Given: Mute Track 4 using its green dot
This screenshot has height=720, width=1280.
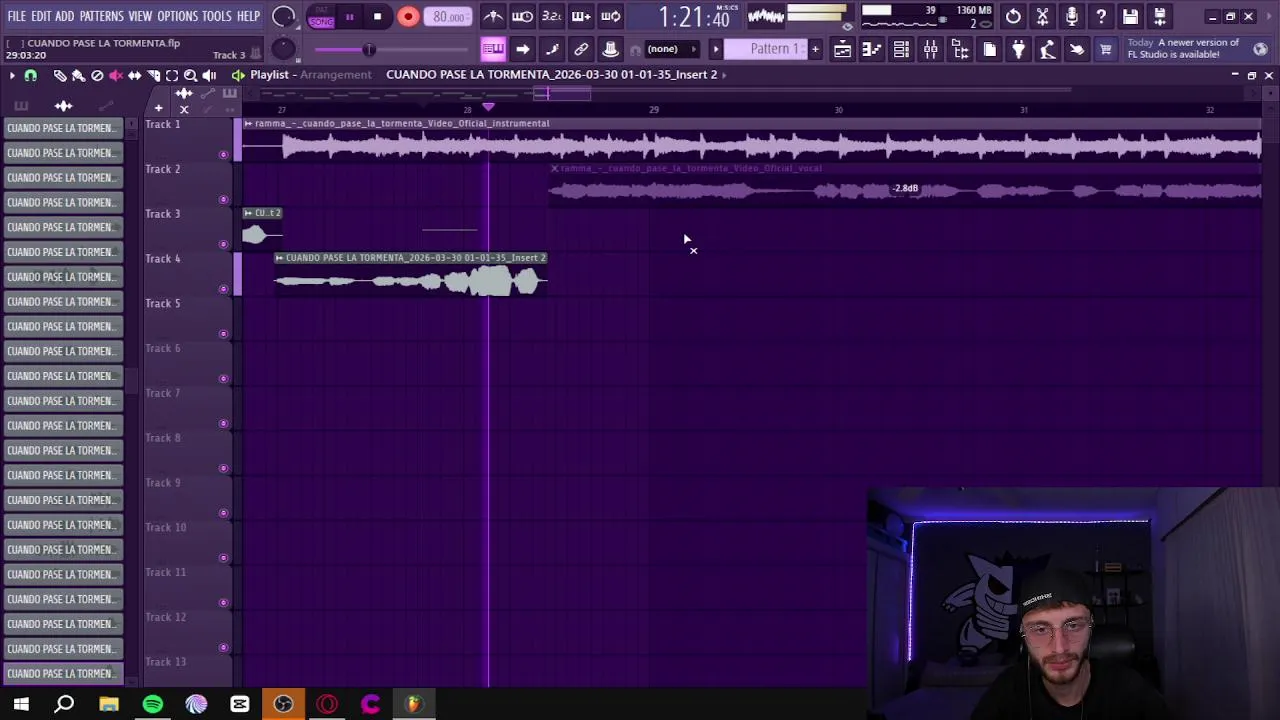Looking at the screenshot, I should pyautogui.click(x=223, y=289).
